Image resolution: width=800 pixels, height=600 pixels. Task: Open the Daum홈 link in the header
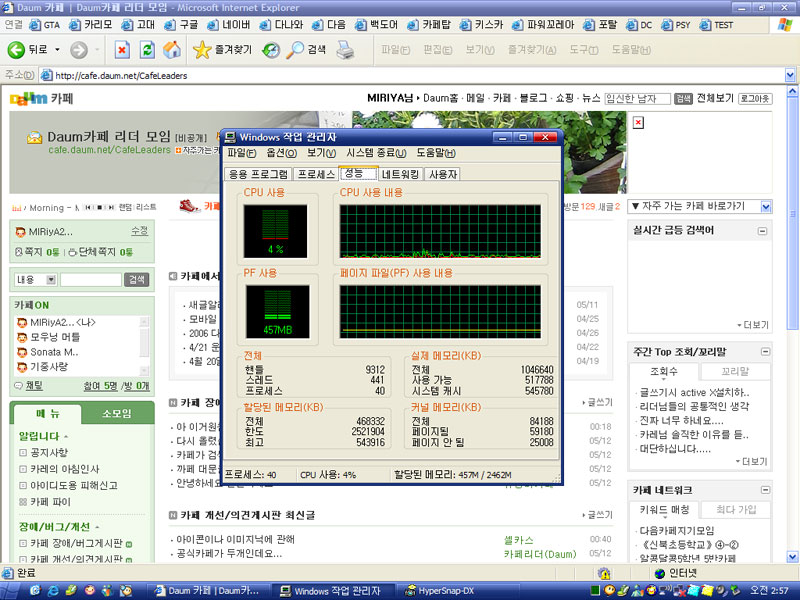(440, 98)
